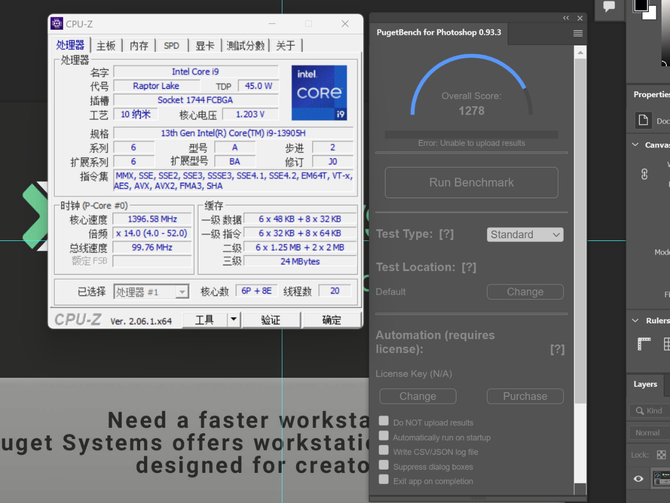Click the Test Type [?] help link

click(x=446, y=234)
